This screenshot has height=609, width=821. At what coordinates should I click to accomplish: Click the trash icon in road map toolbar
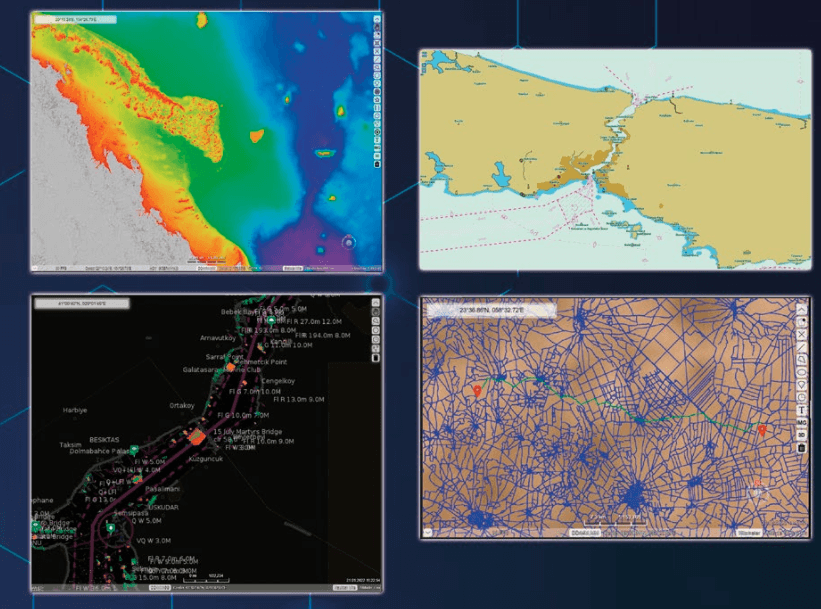click(802, 448)
